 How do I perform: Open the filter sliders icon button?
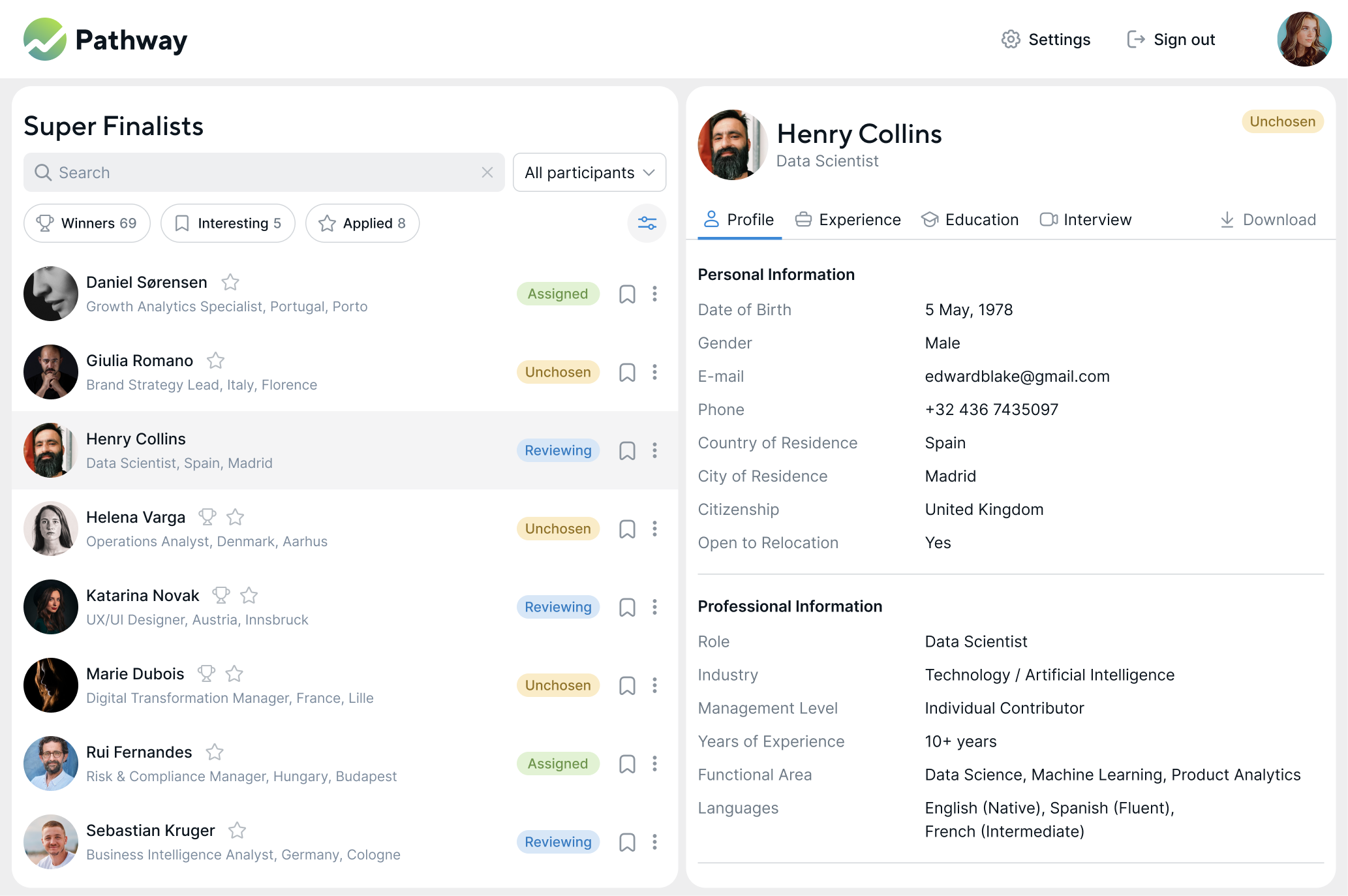pos(647,223)
